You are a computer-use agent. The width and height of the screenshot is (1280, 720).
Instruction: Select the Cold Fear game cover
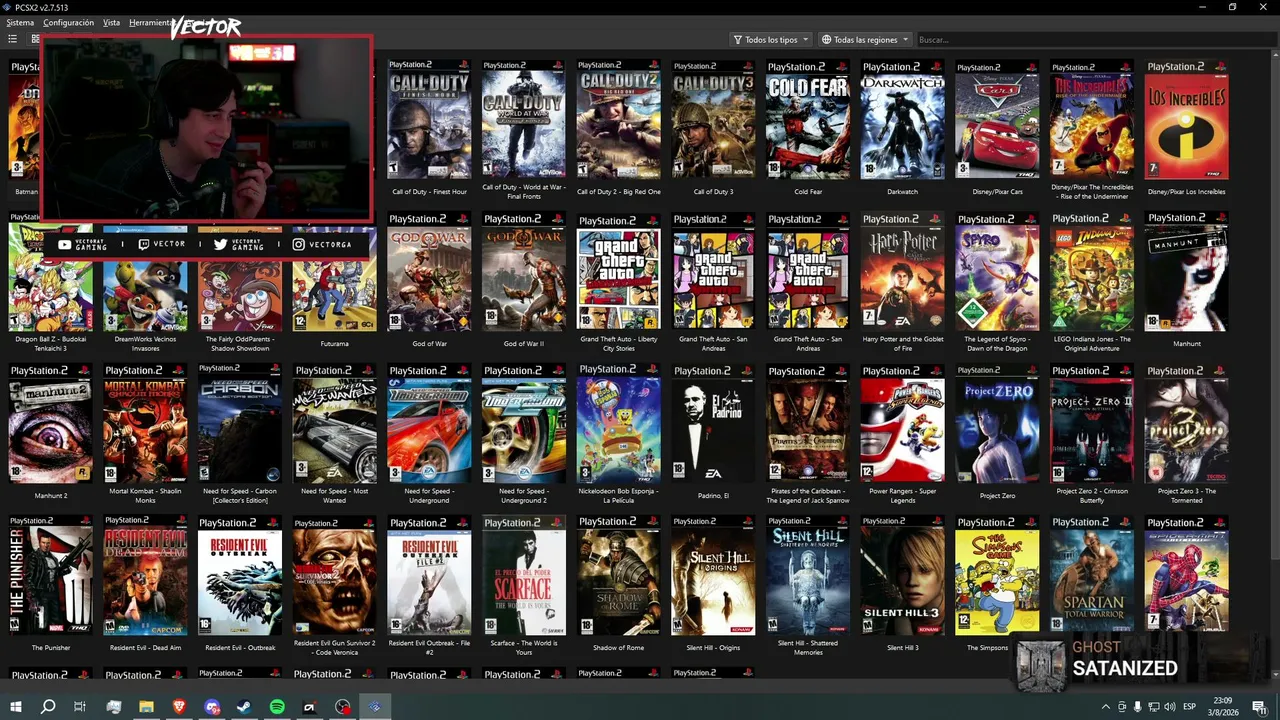click(x=807, y=120)
